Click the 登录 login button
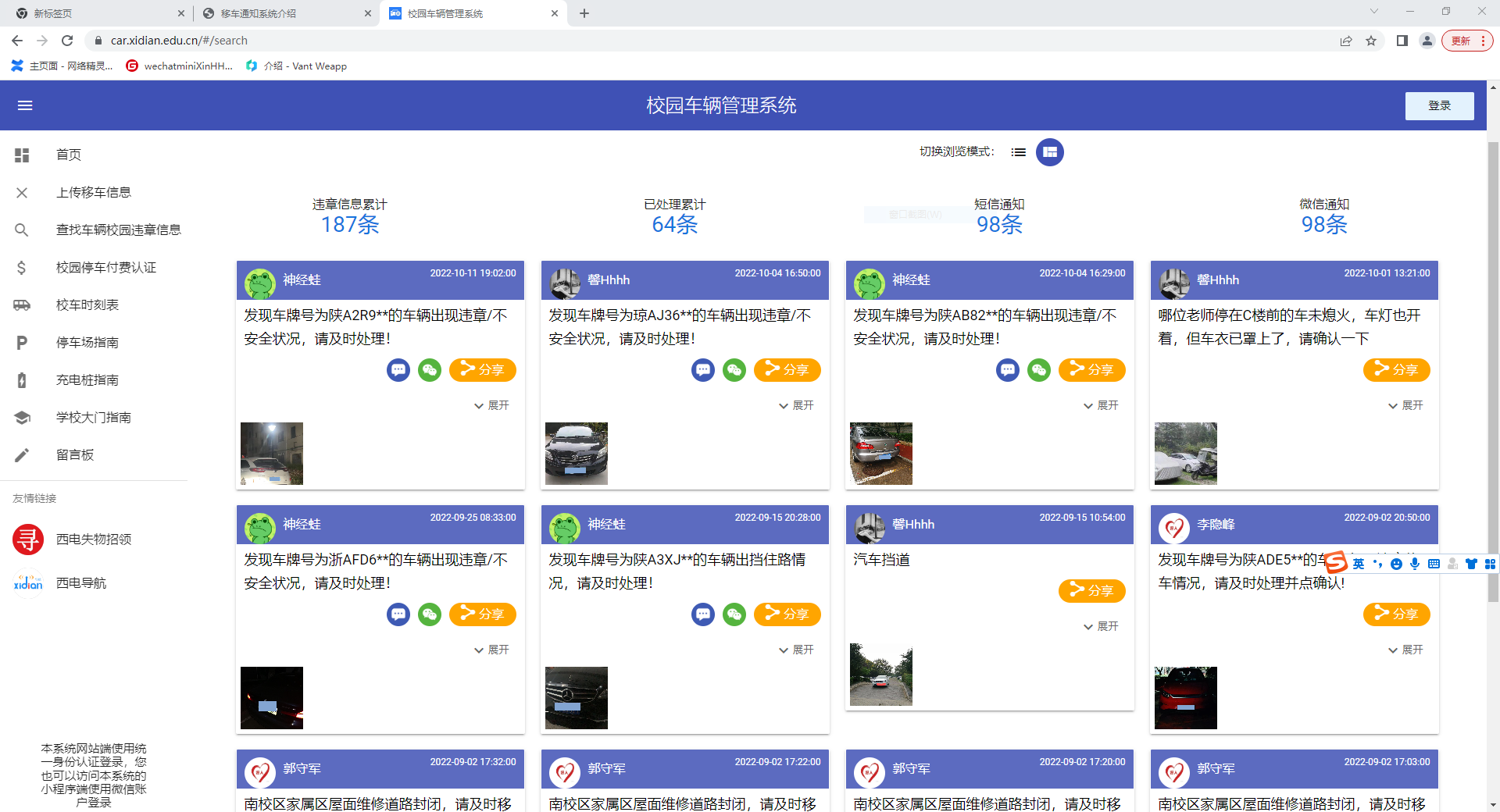This screenshot has height=812, width=1500. (x=1439, y=105)
